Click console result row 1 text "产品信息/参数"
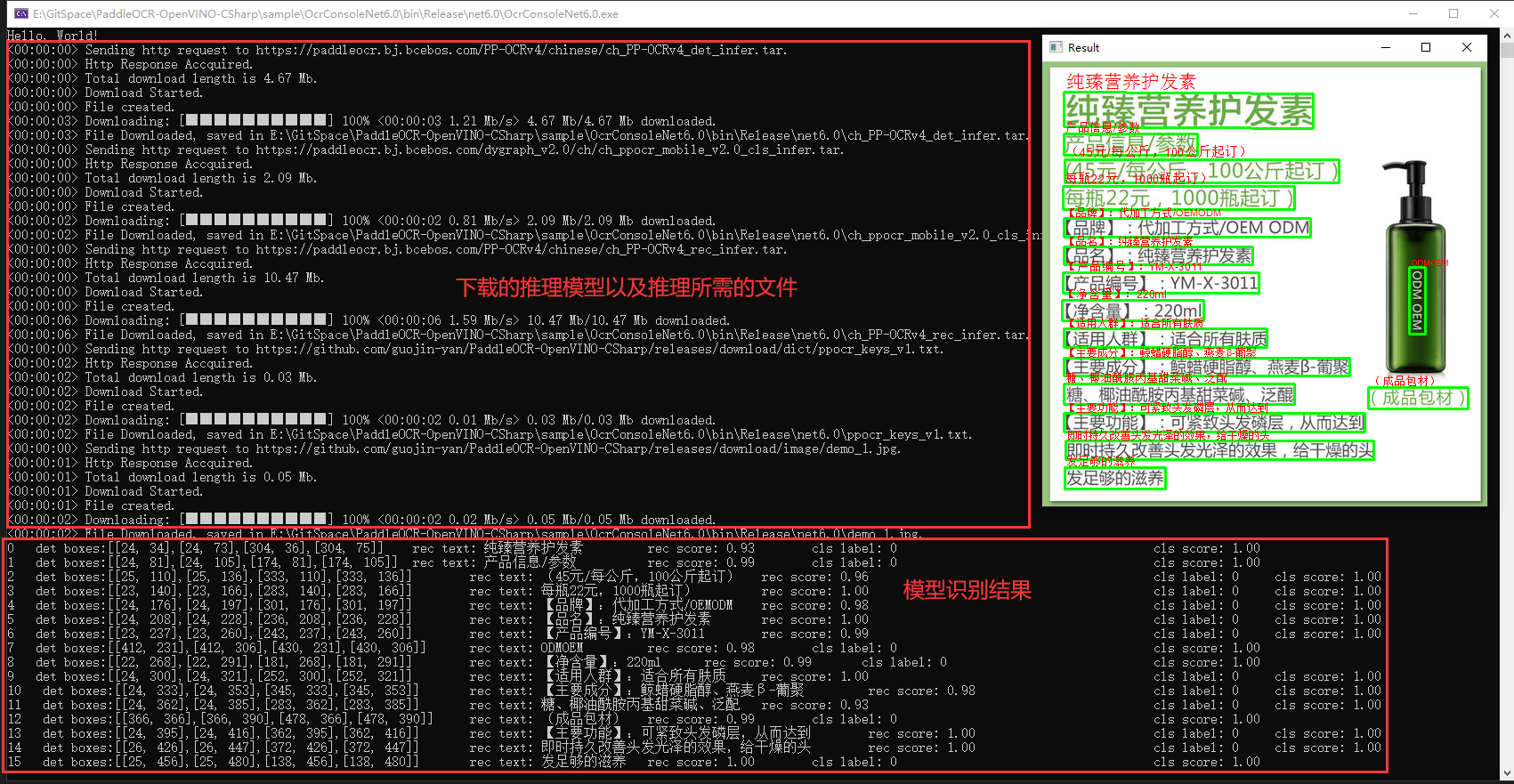 click(x=530, y=562)
